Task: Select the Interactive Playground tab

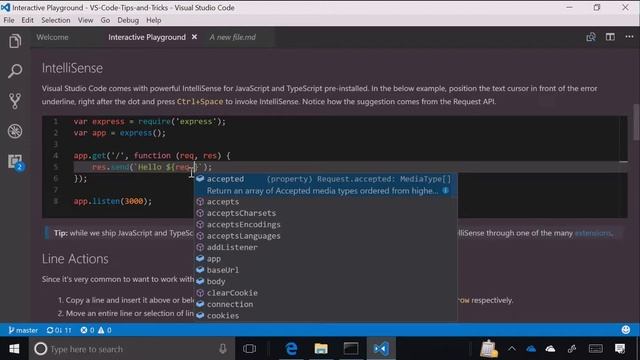Action: pyautogui.click(x=147, y=37)
